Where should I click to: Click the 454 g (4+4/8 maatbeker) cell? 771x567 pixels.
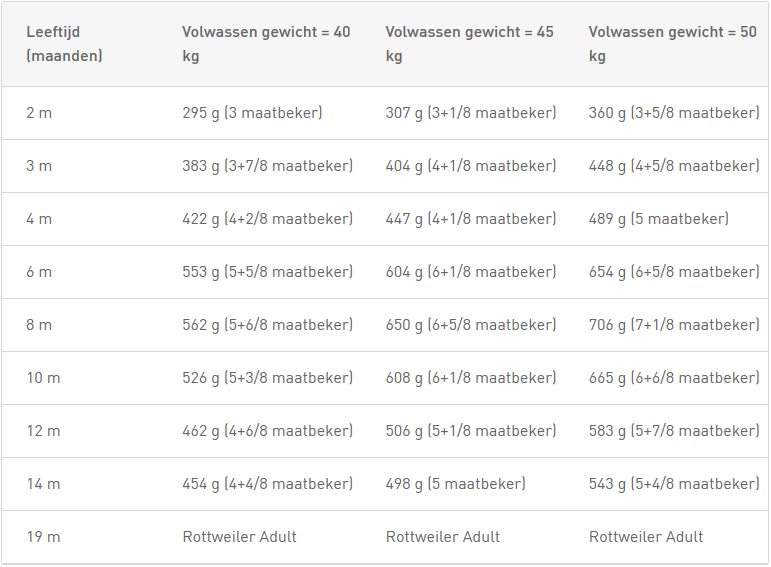coord(267,484)
